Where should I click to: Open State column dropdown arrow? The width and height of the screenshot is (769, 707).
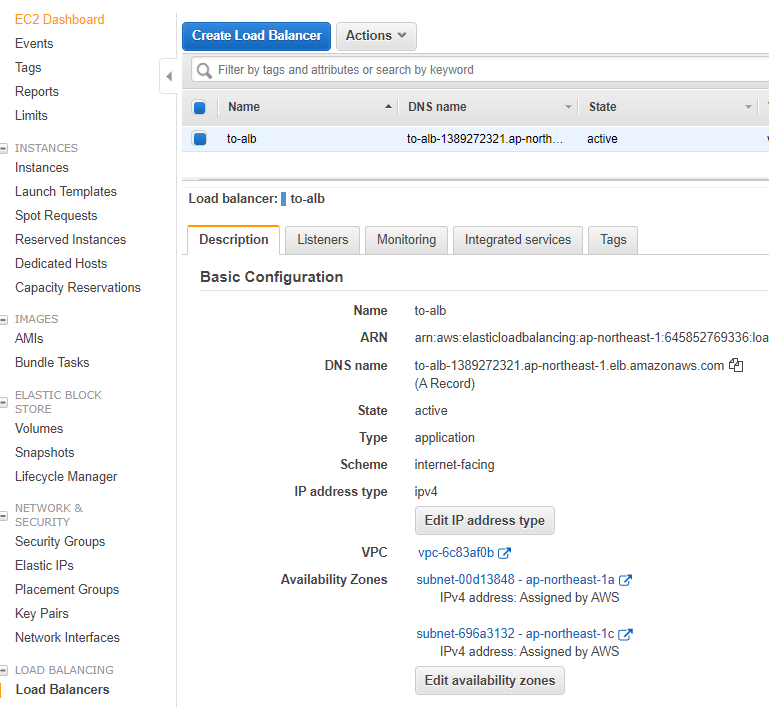(748, 107)
